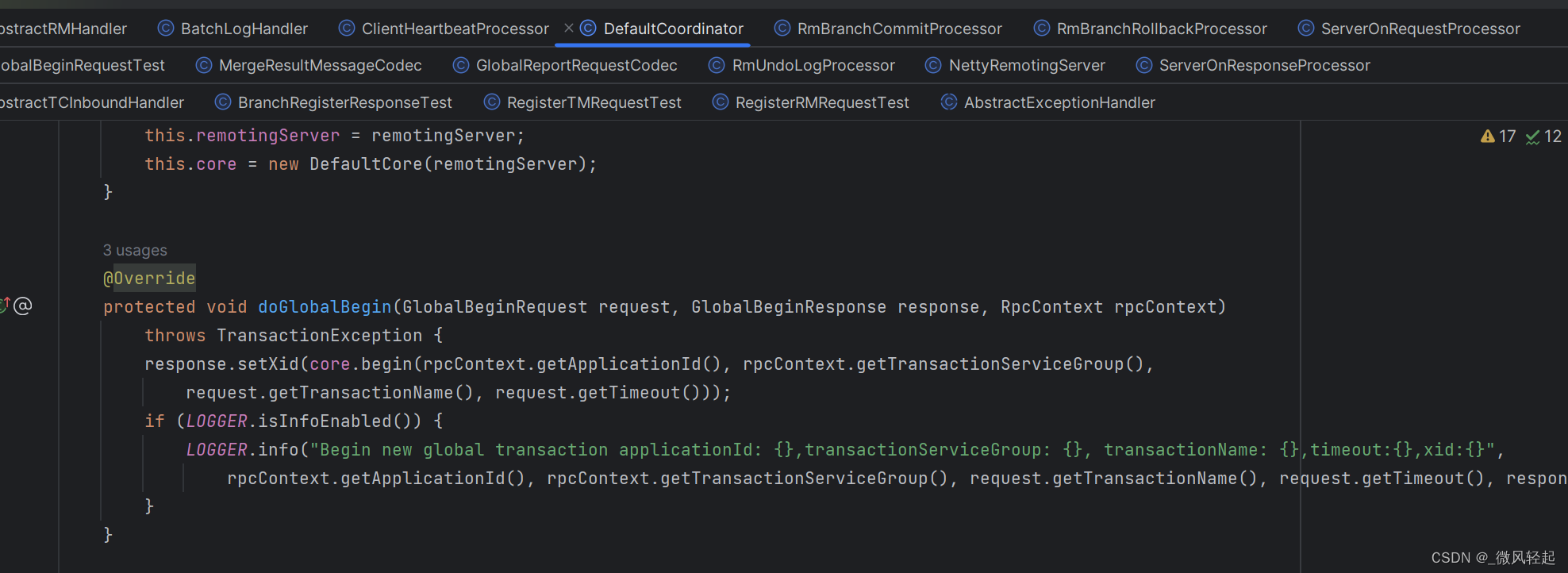Viewport: 1568px width, 573px height.
Task: Click class icon on RmBranchRollbackProcessor tab
Action: click(1042, 29)
